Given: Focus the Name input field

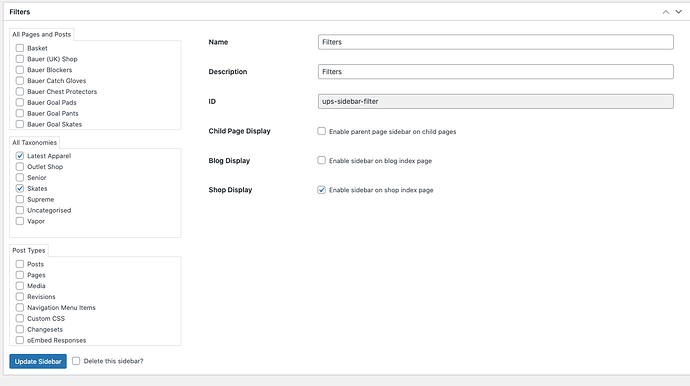Looking at the screenshot, I should [495, 42].
